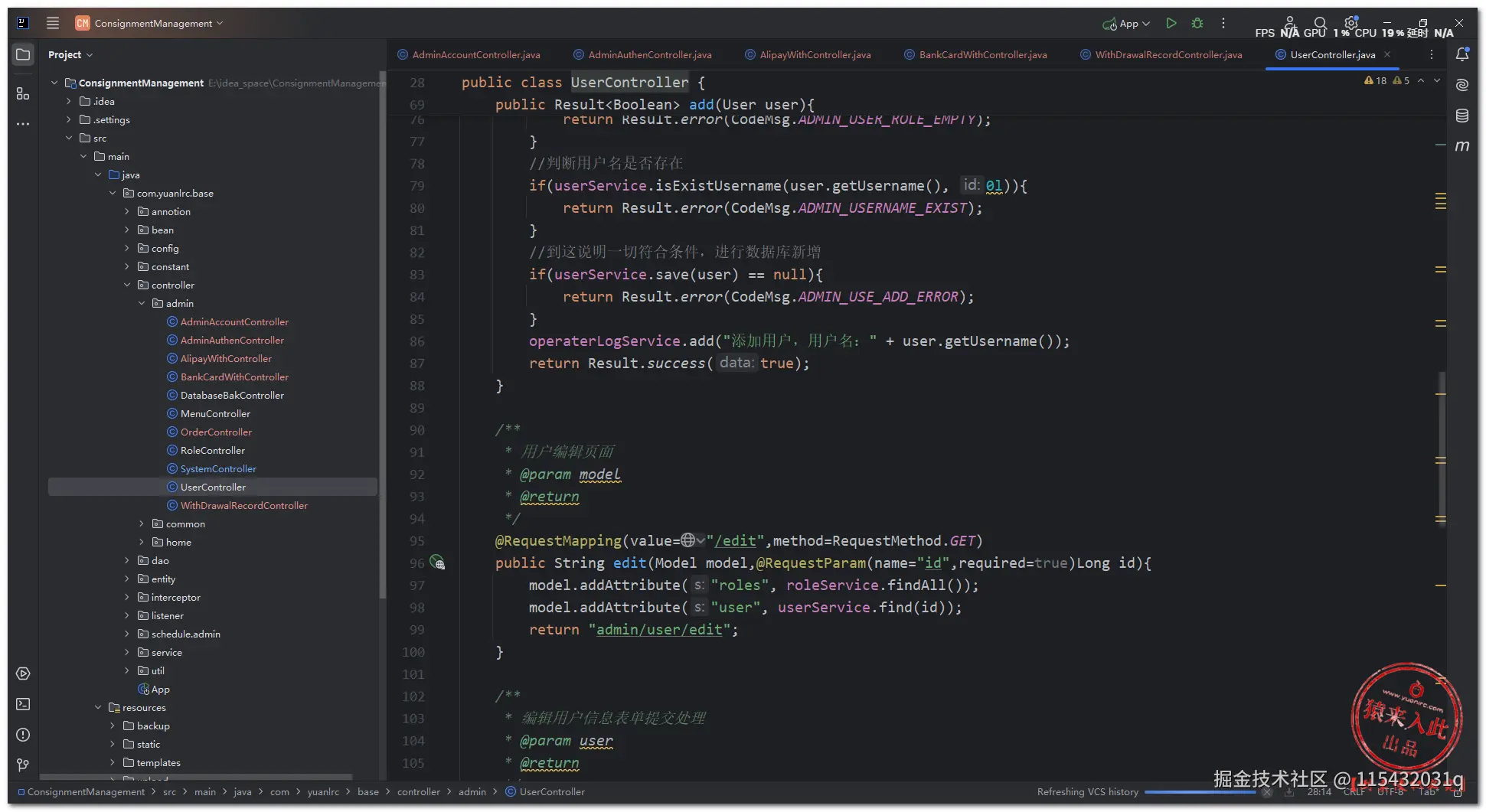Viewport: 1486px width, 812px height.
Task: Collapse the admin package
Action: coord(142,303)
